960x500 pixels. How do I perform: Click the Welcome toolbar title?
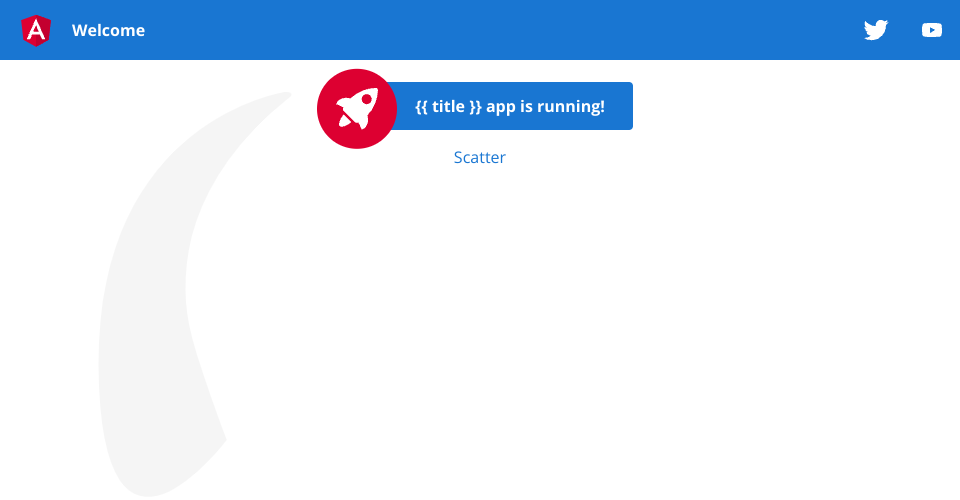[x=108, y=30]
